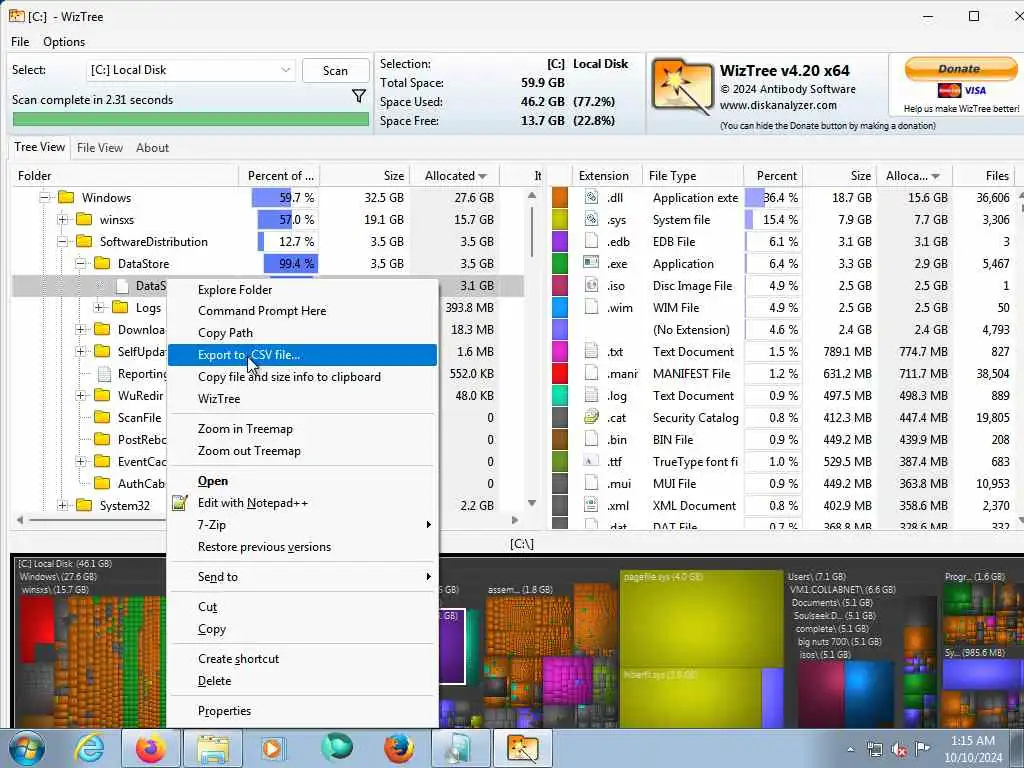Show hidden tray icons arrow

point(850,750)
